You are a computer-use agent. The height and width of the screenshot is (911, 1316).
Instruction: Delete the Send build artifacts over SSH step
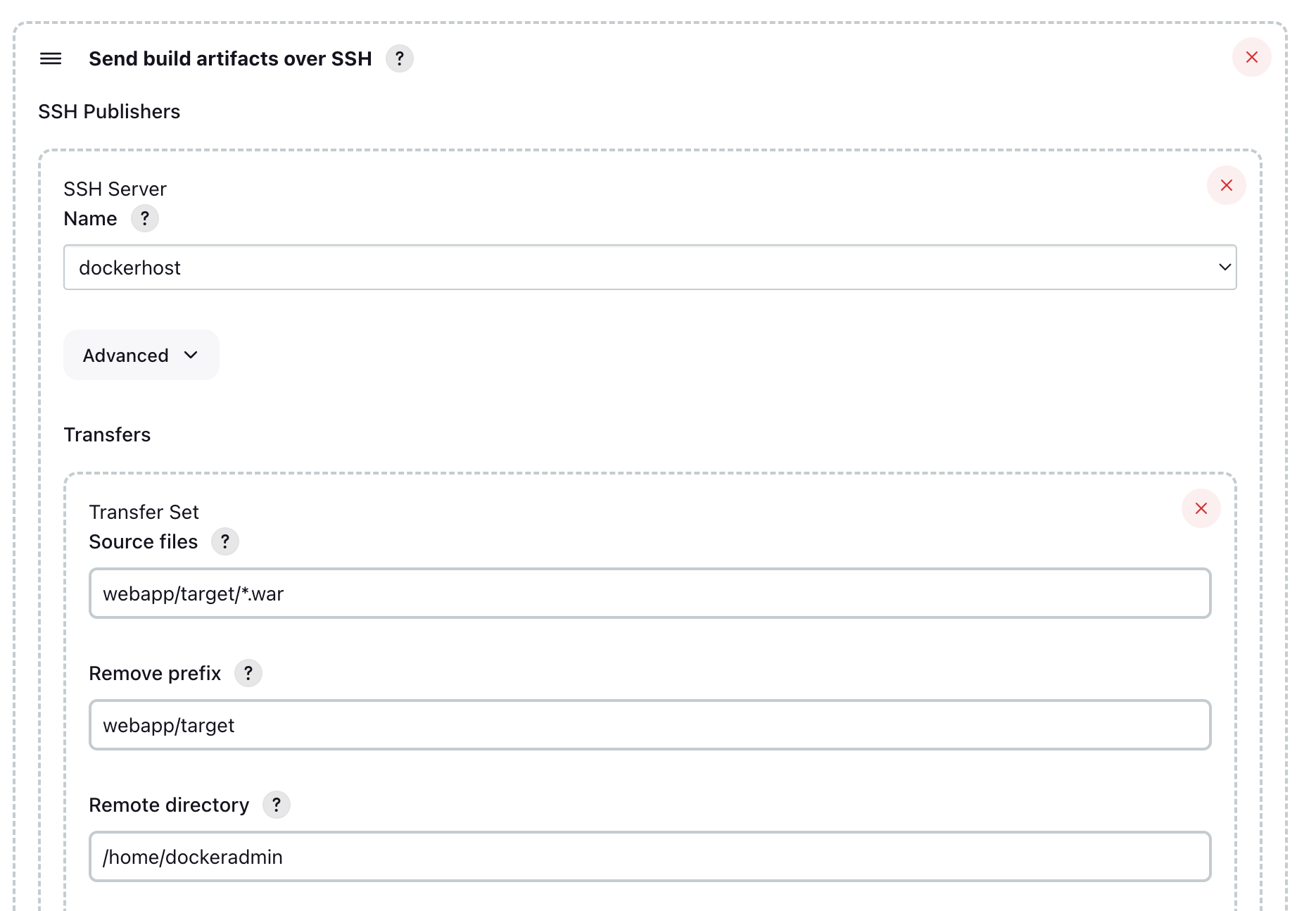pos(1251,57)
